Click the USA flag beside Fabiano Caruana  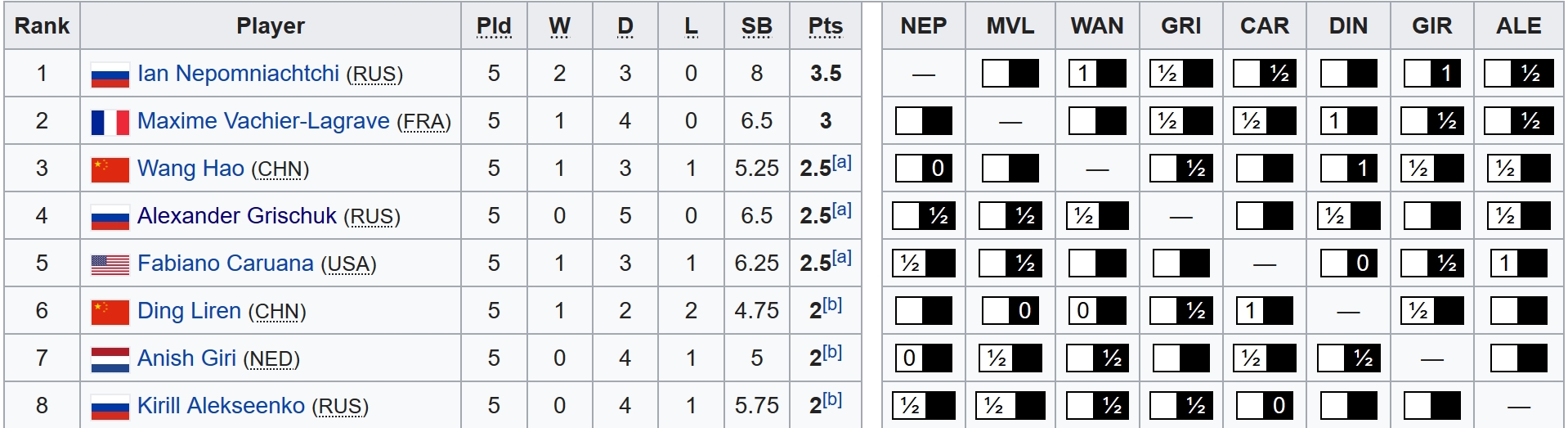(x=110, y=264)
